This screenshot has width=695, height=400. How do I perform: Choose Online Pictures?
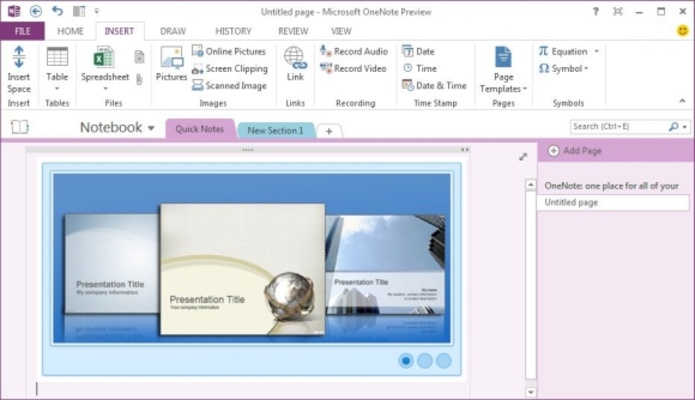pyautogui.click(x=229, y=51)
